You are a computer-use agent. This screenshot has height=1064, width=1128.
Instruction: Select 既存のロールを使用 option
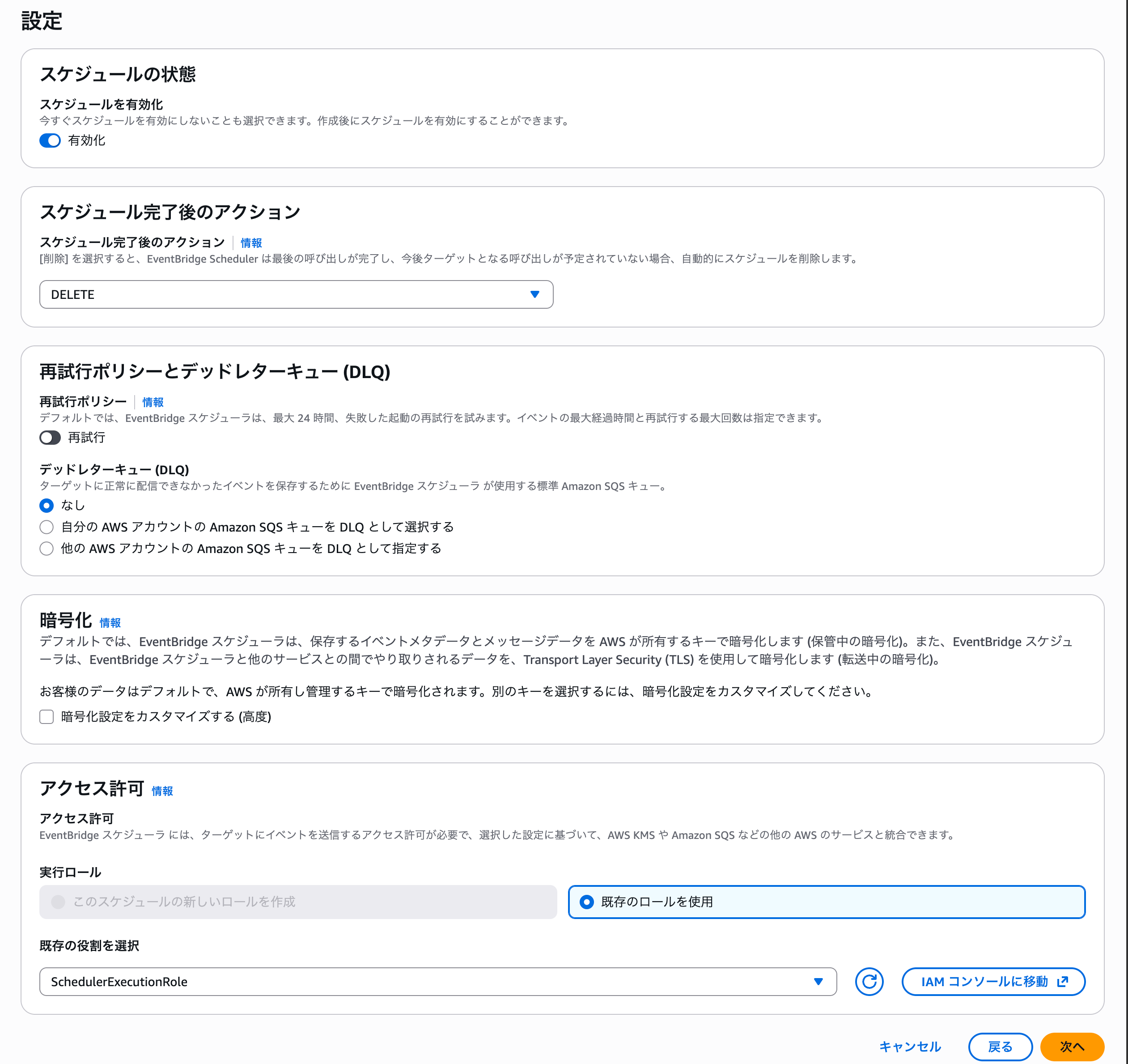tap(587, 902)
